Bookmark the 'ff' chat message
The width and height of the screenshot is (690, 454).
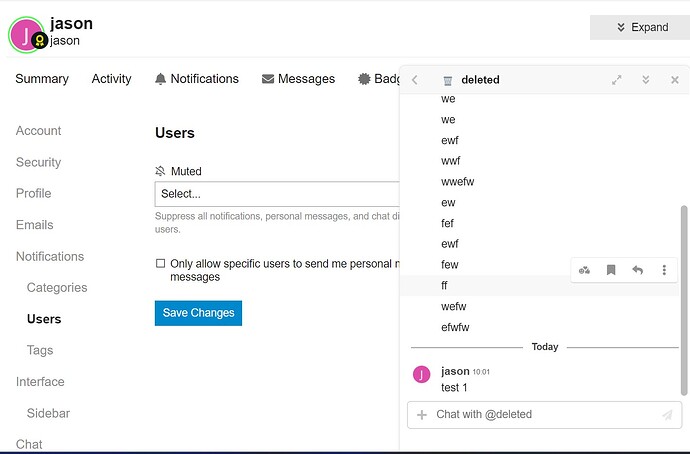[611, 270]
